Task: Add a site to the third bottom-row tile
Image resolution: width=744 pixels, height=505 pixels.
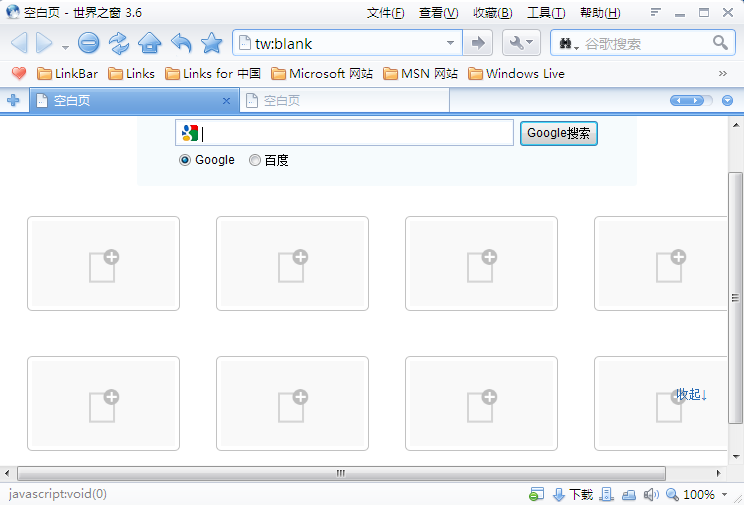Action: click(x=481, y=403)
